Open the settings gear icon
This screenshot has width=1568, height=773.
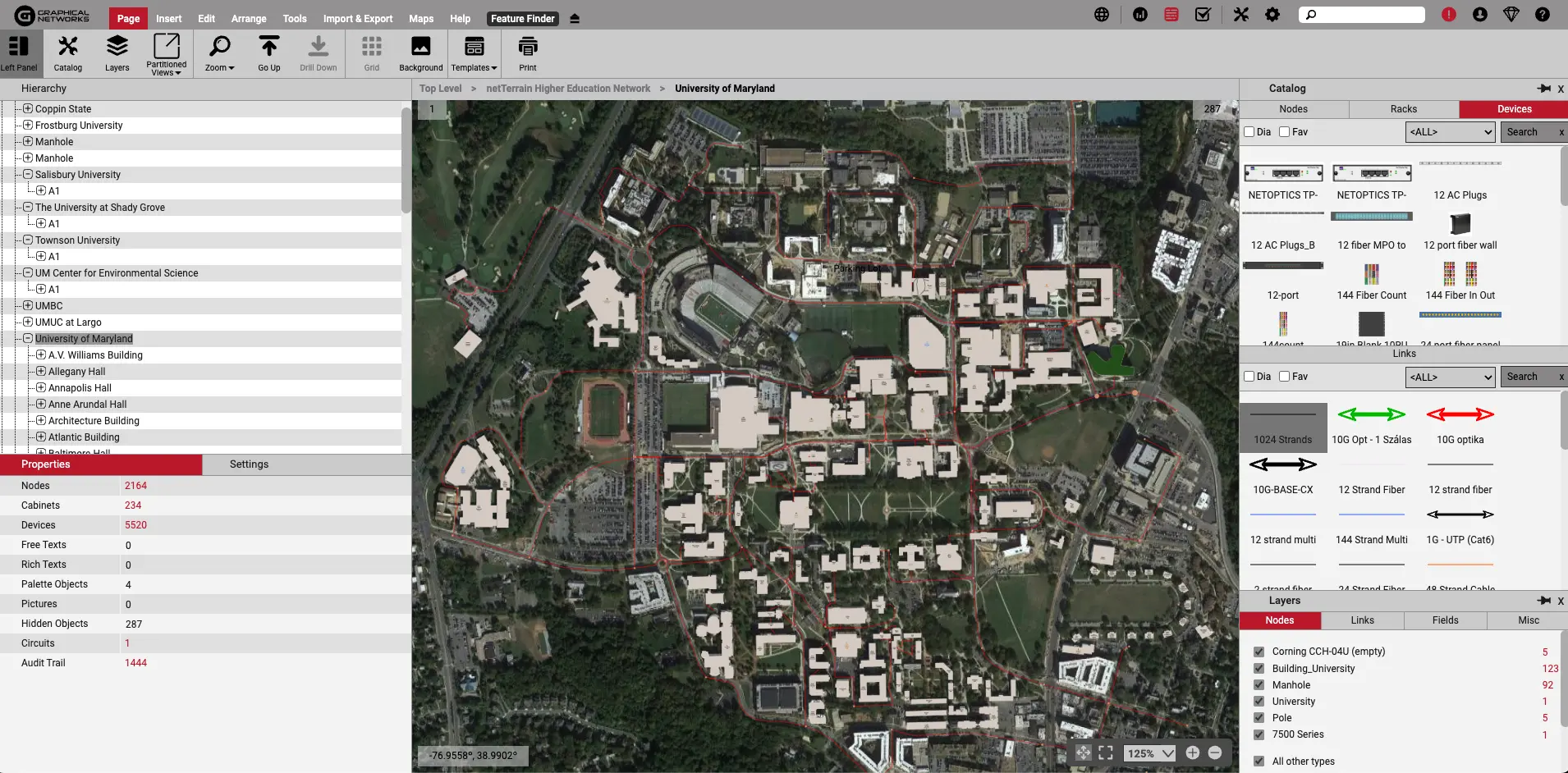click(1272, 15)
